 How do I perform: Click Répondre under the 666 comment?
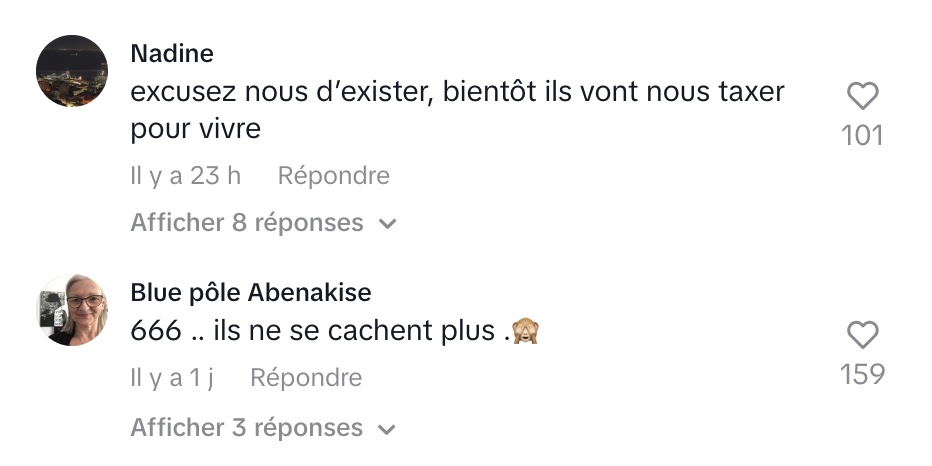pos(306,378)
